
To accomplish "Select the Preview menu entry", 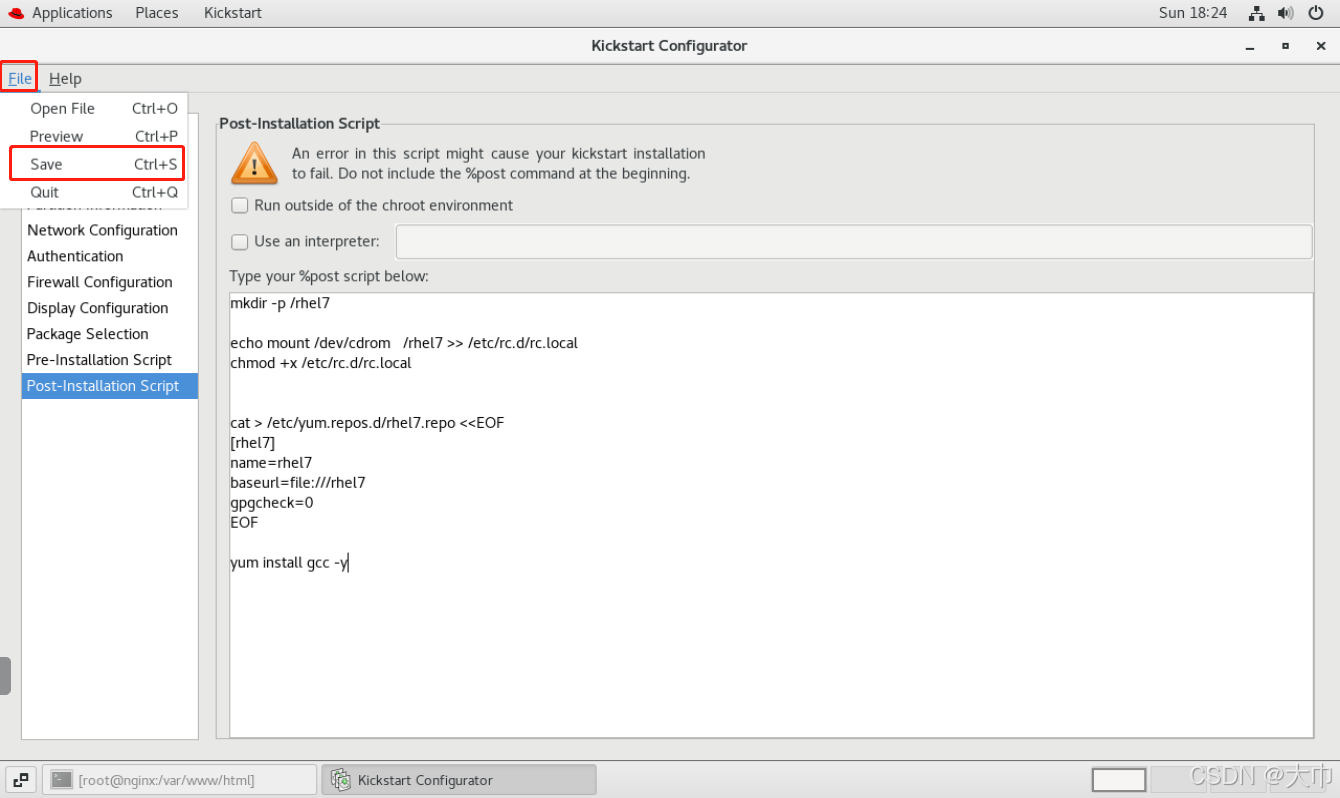I will tap(94, 136).
